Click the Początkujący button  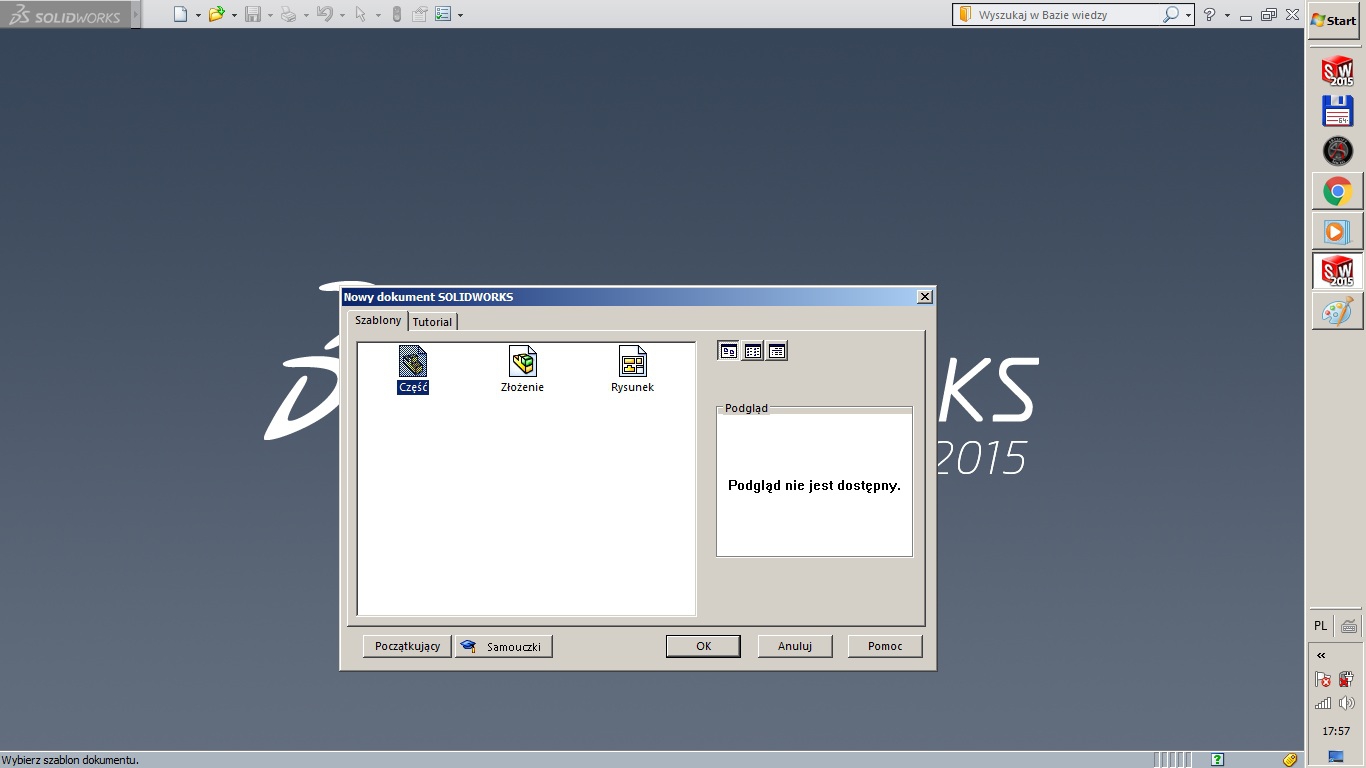pos(407,646)
